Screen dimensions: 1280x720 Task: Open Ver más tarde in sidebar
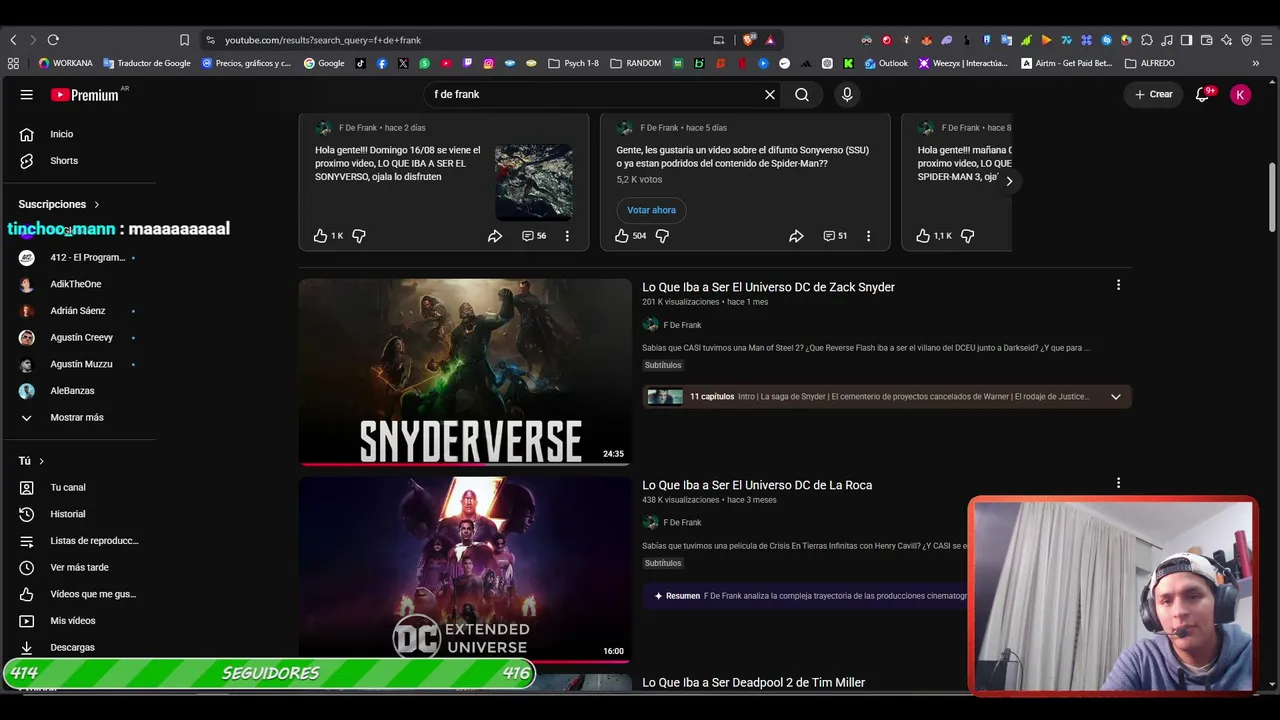pos(80,568)
